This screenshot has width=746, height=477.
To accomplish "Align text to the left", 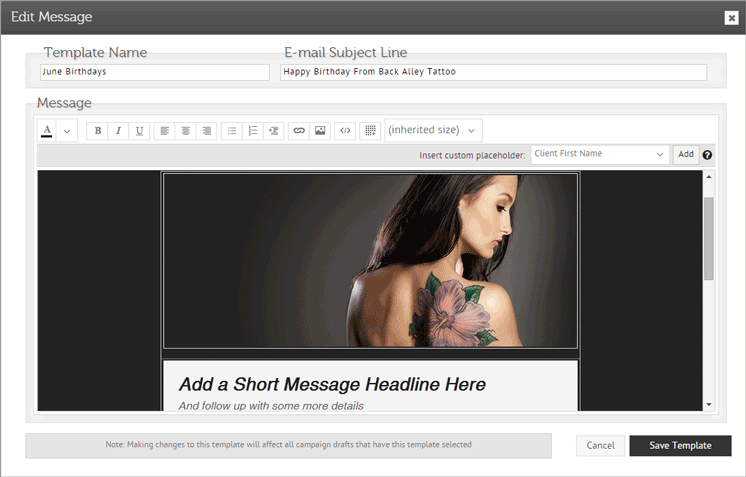I will point(164,131).
